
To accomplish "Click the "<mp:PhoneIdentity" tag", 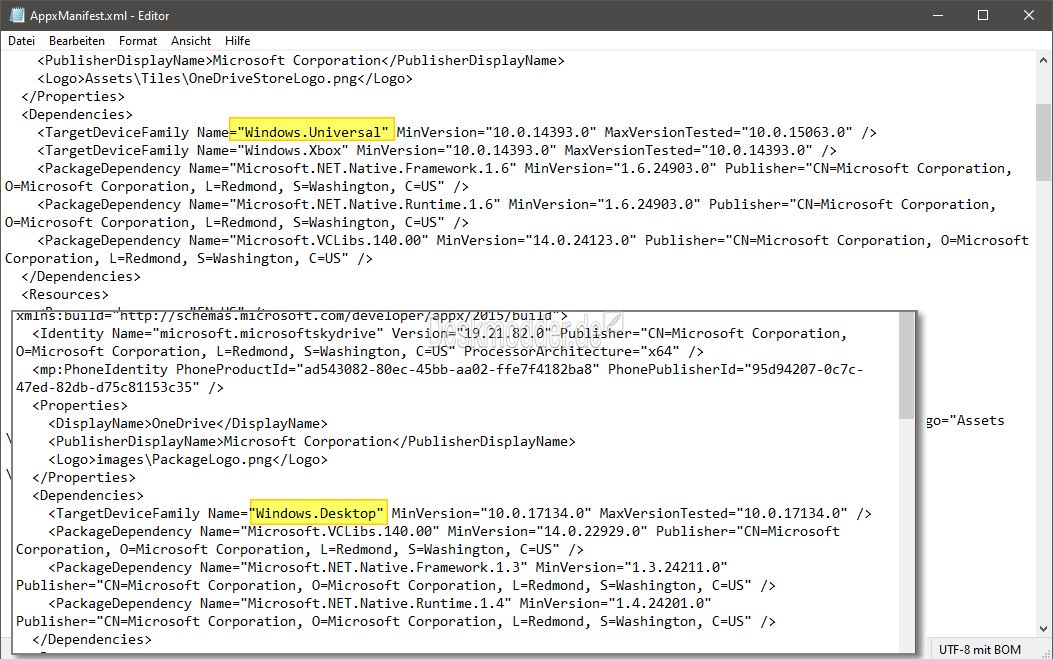I will point(100,369).
